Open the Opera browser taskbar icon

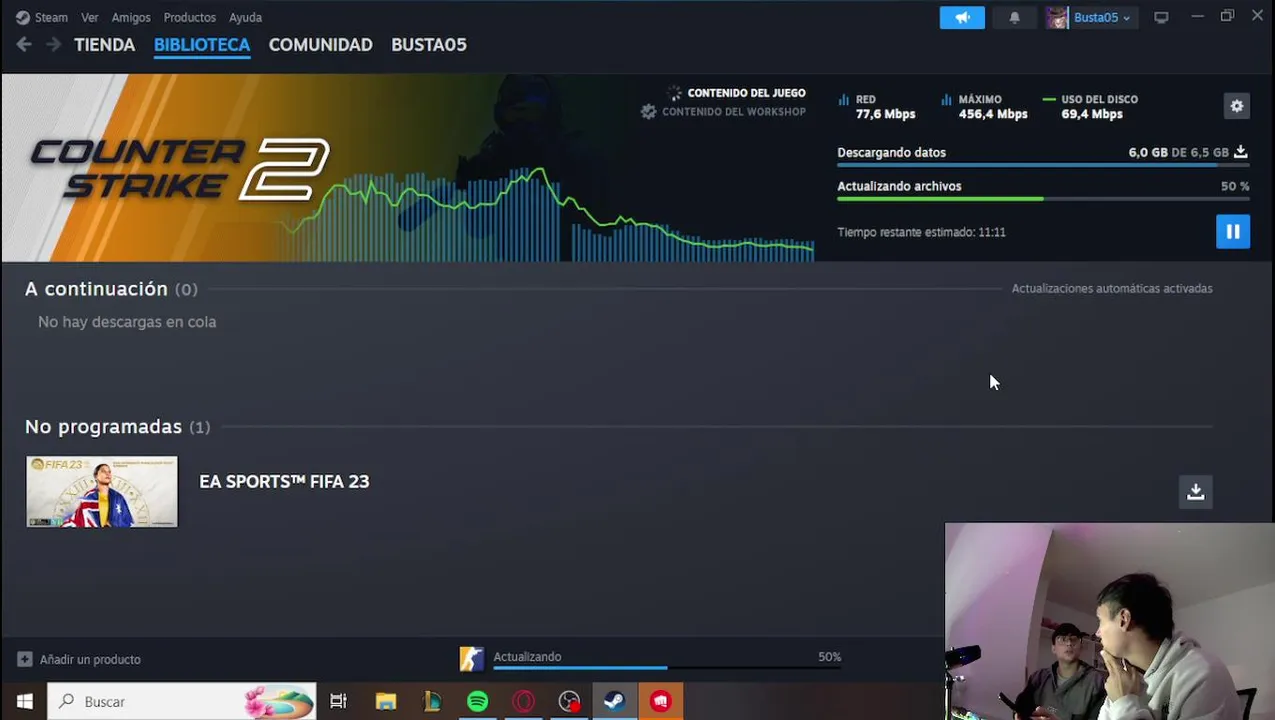pyautogui.click(x=523, y=702)
